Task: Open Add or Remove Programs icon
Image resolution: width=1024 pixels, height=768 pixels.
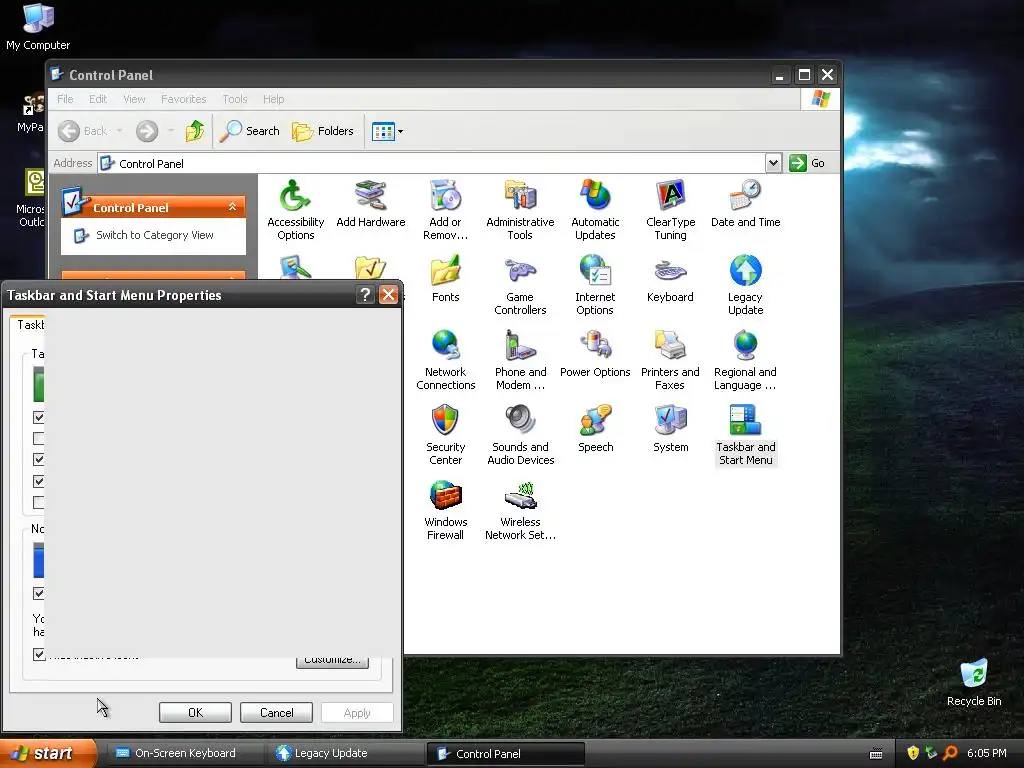Action: 445,210
